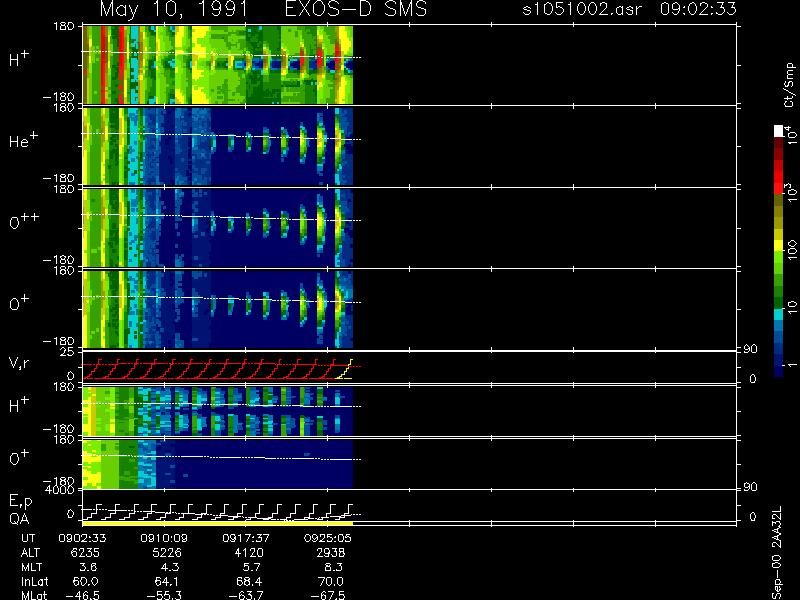Screen dimensions: 800x600
Task: Click the MLat value '-63.7'
Action: click(x=246, y=595)
